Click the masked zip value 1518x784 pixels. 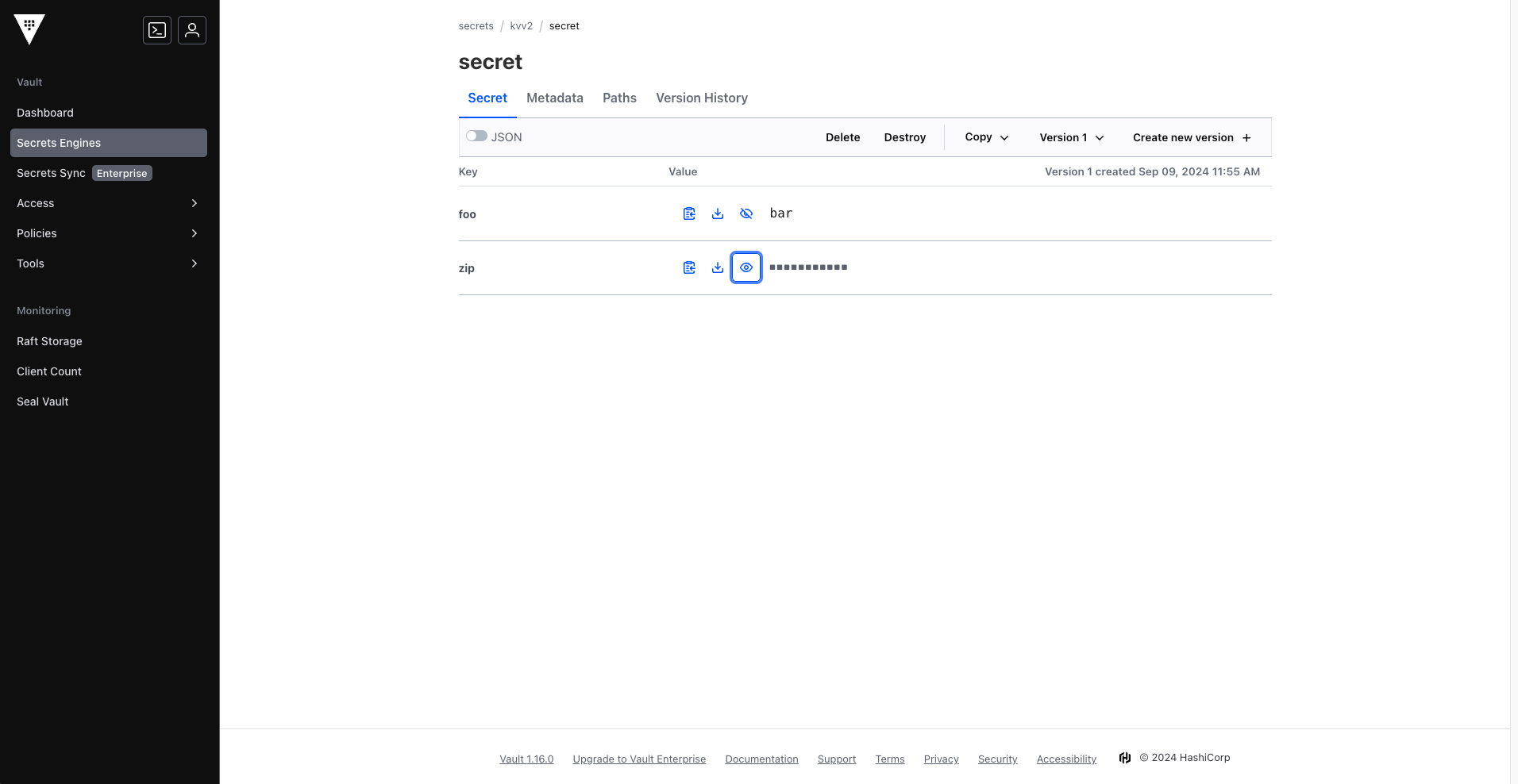808,267
